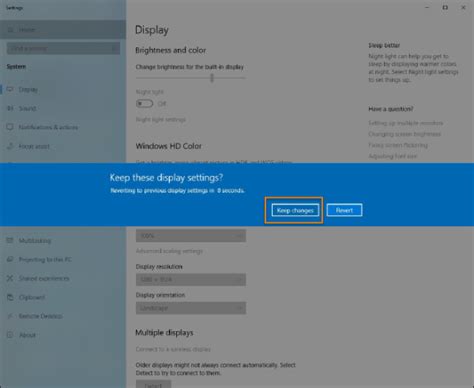Open Home in the Settings sidebar
474x388 pixels.
tap(63, 30)
